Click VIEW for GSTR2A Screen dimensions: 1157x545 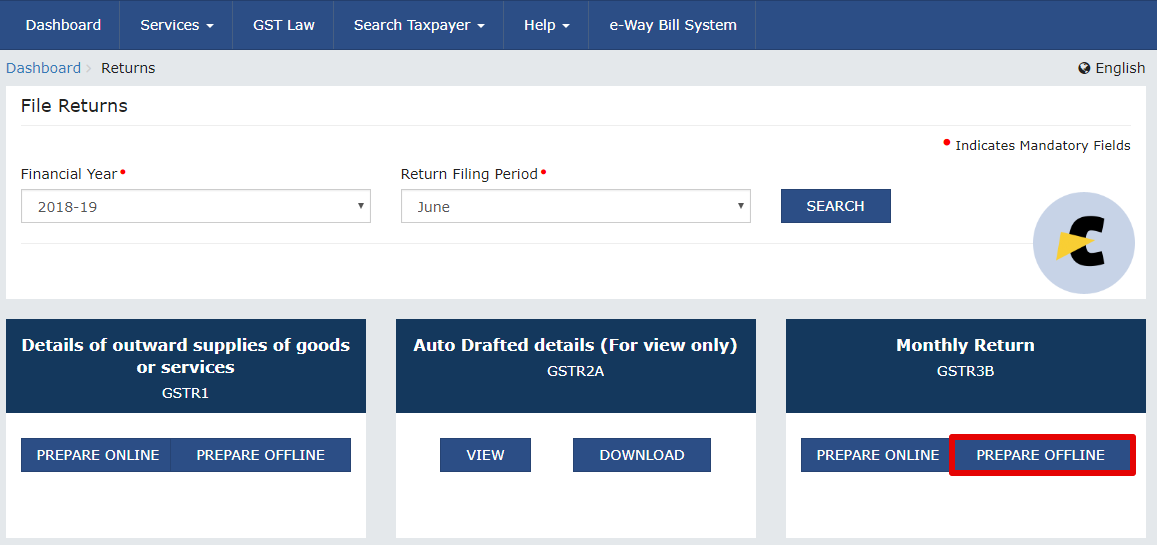coord(486,455)
